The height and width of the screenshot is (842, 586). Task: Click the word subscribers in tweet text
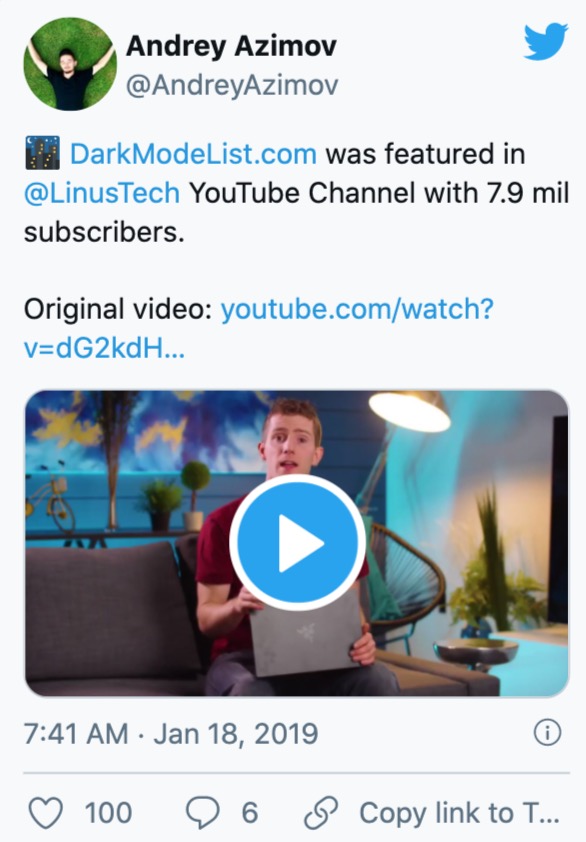[x=104, y=232]
